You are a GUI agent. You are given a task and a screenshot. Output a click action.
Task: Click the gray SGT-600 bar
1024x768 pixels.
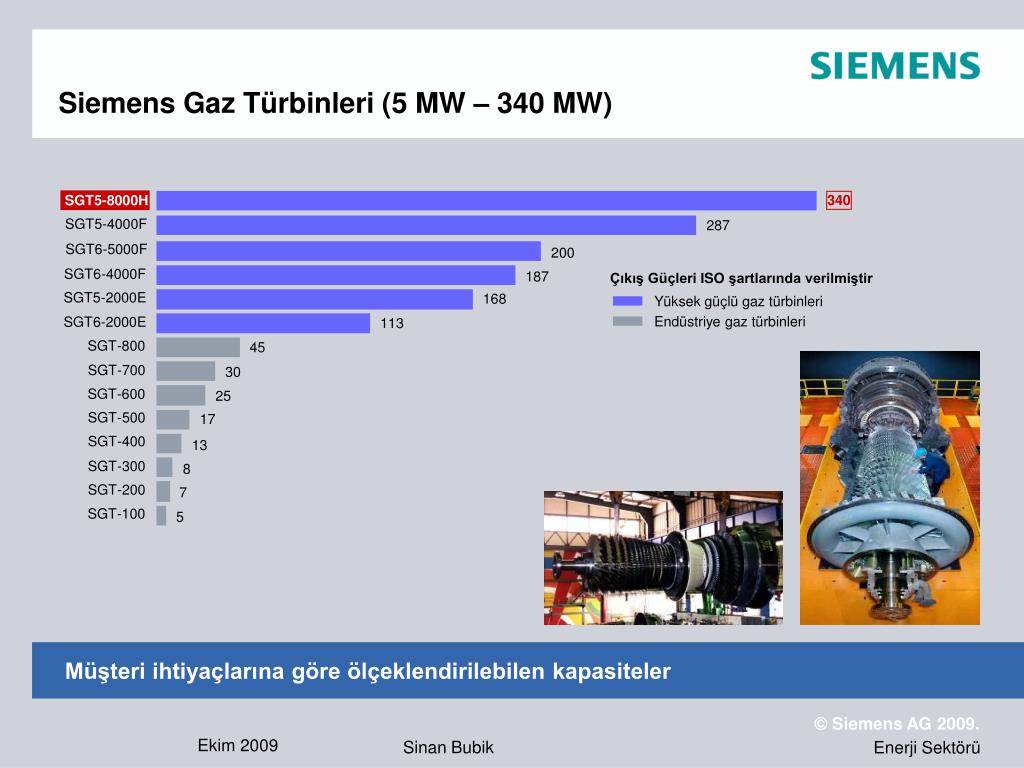pos(181,395)
